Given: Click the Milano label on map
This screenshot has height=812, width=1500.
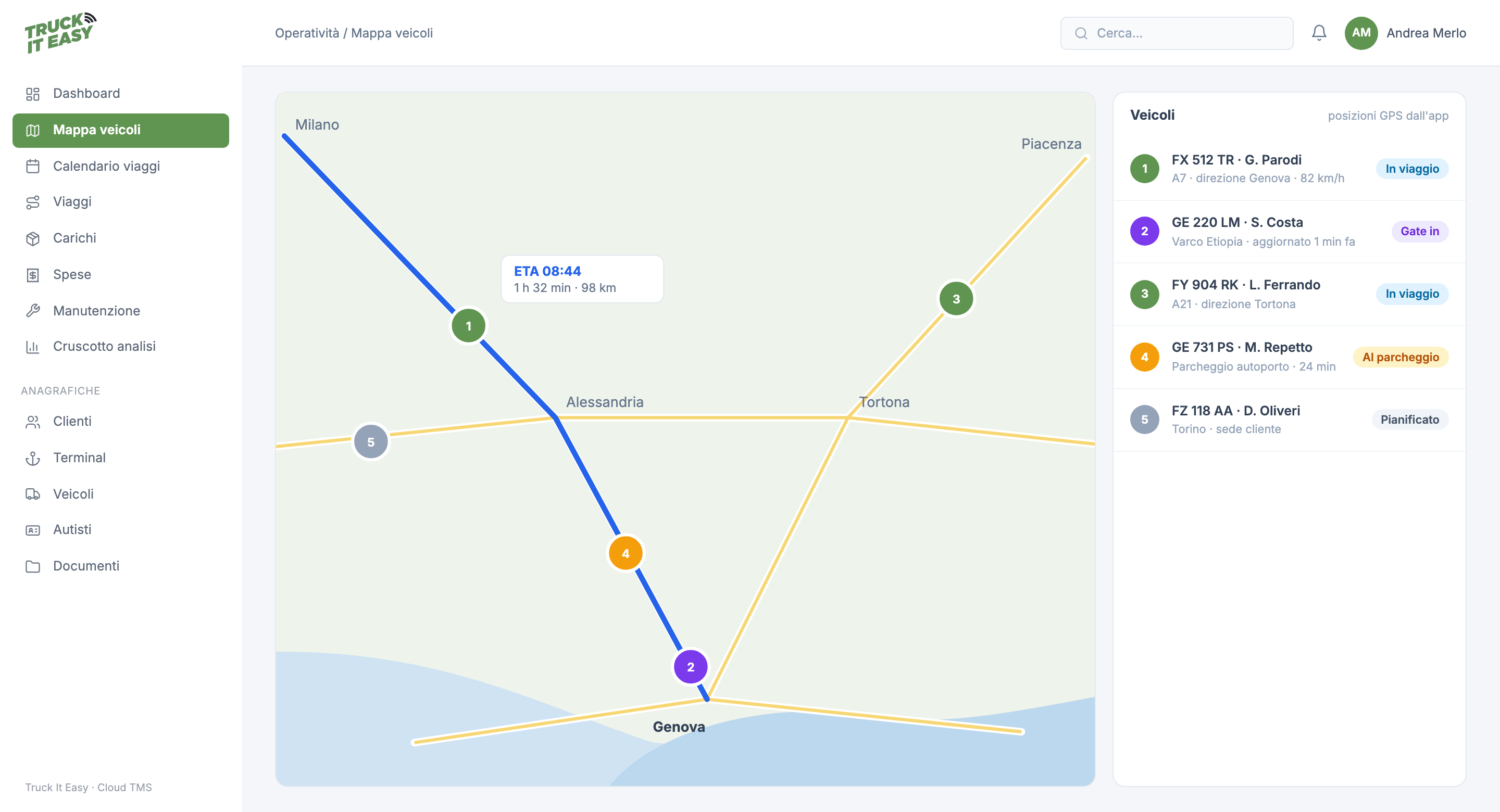Looking at the screenshot, I should pyautogui.click(x=317, y=124).
